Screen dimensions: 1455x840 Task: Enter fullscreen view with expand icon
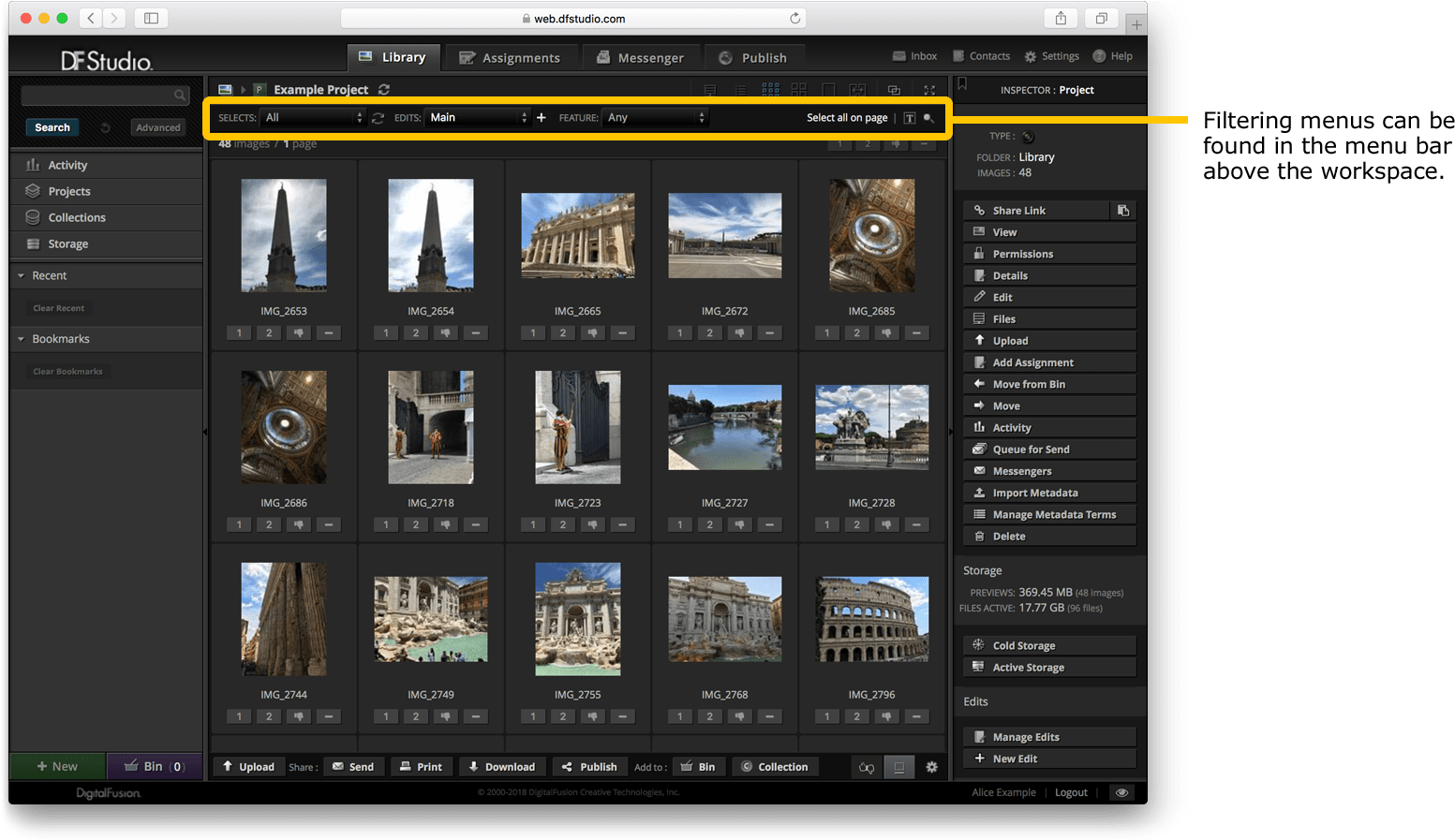(x=929, y=90)
